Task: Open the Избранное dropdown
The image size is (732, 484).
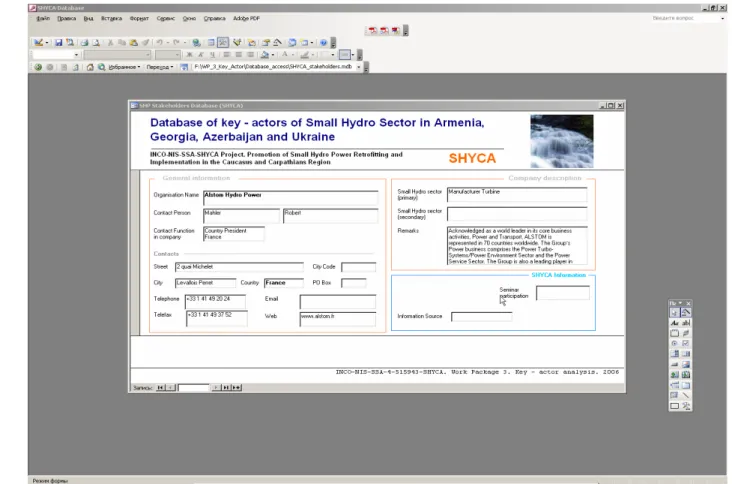Action: click(125, 67)
